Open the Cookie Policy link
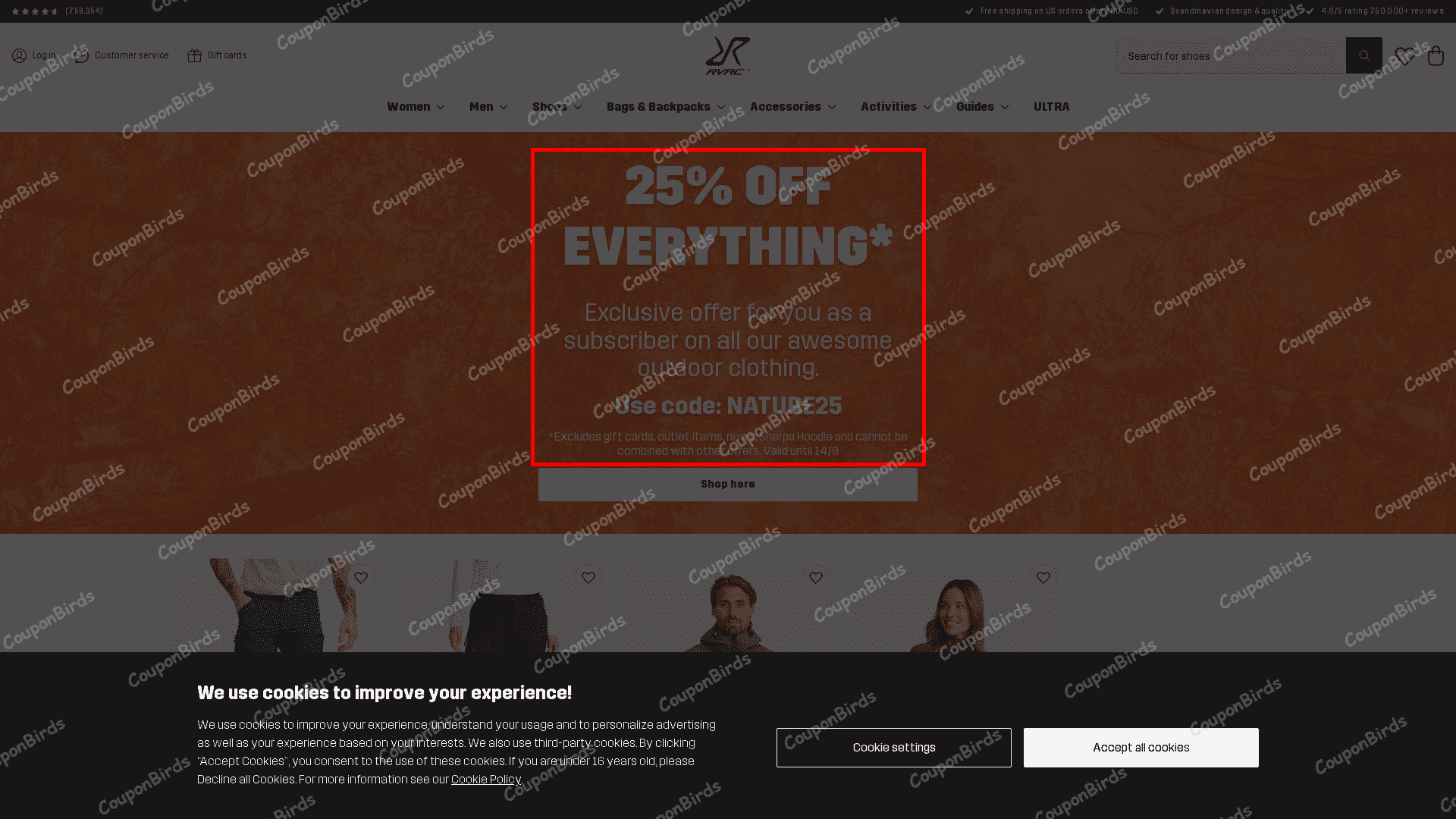 point(485,780)
